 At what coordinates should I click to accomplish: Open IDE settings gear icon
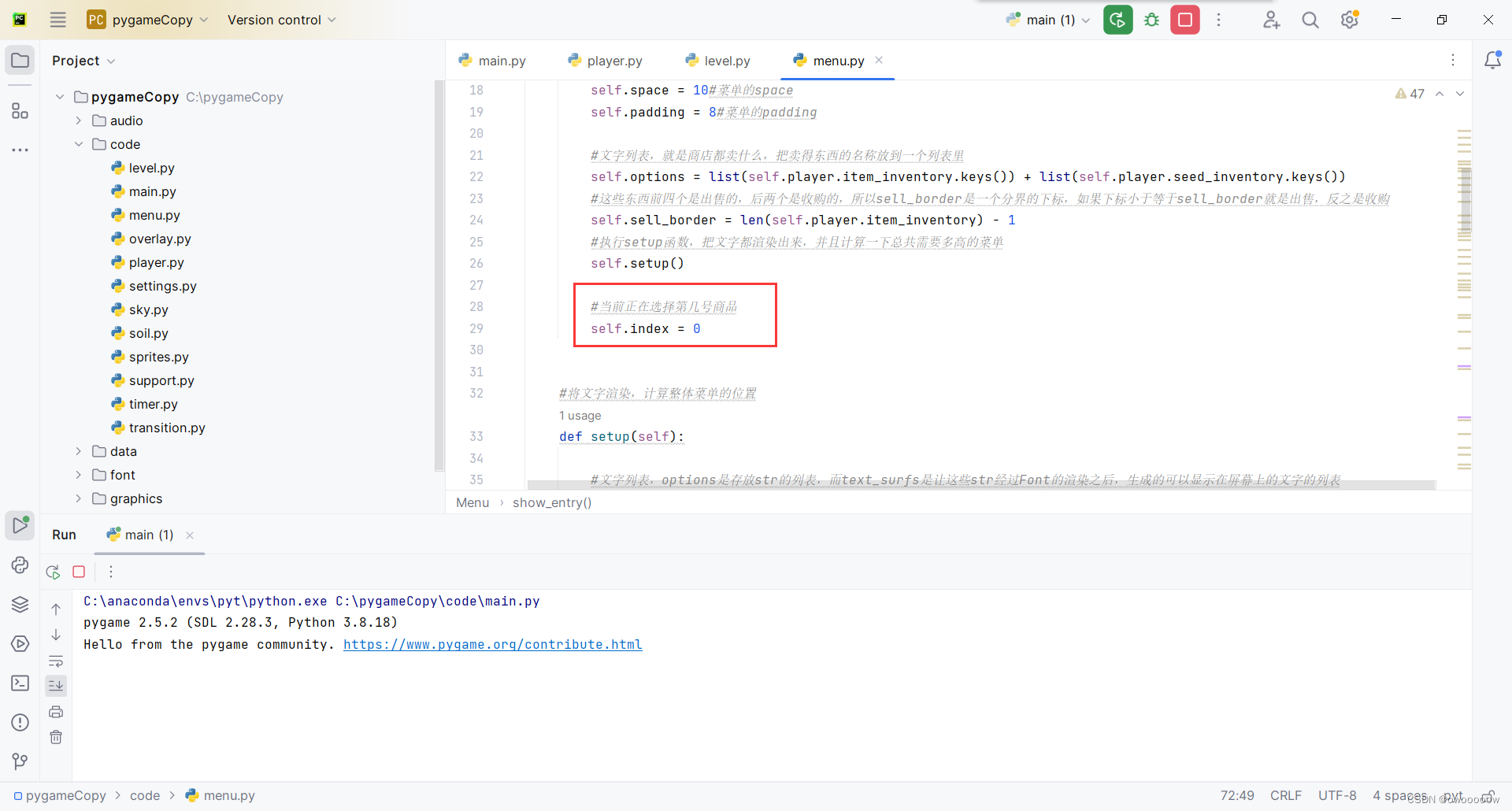1350,20
